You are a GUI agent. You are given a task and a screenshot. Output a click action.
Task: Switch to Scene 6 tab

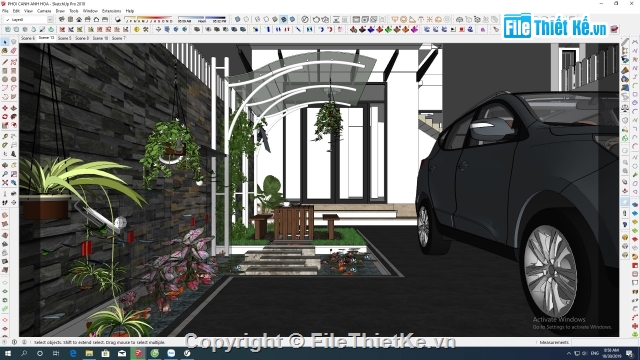click(28, 38)
